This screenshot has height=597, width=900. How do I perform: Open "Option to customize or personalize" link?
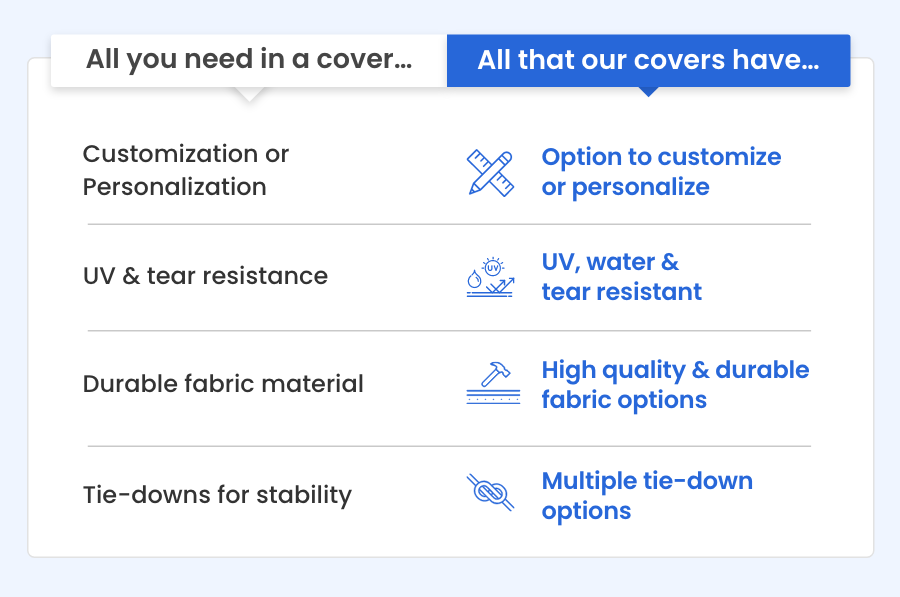pos(661,172)
